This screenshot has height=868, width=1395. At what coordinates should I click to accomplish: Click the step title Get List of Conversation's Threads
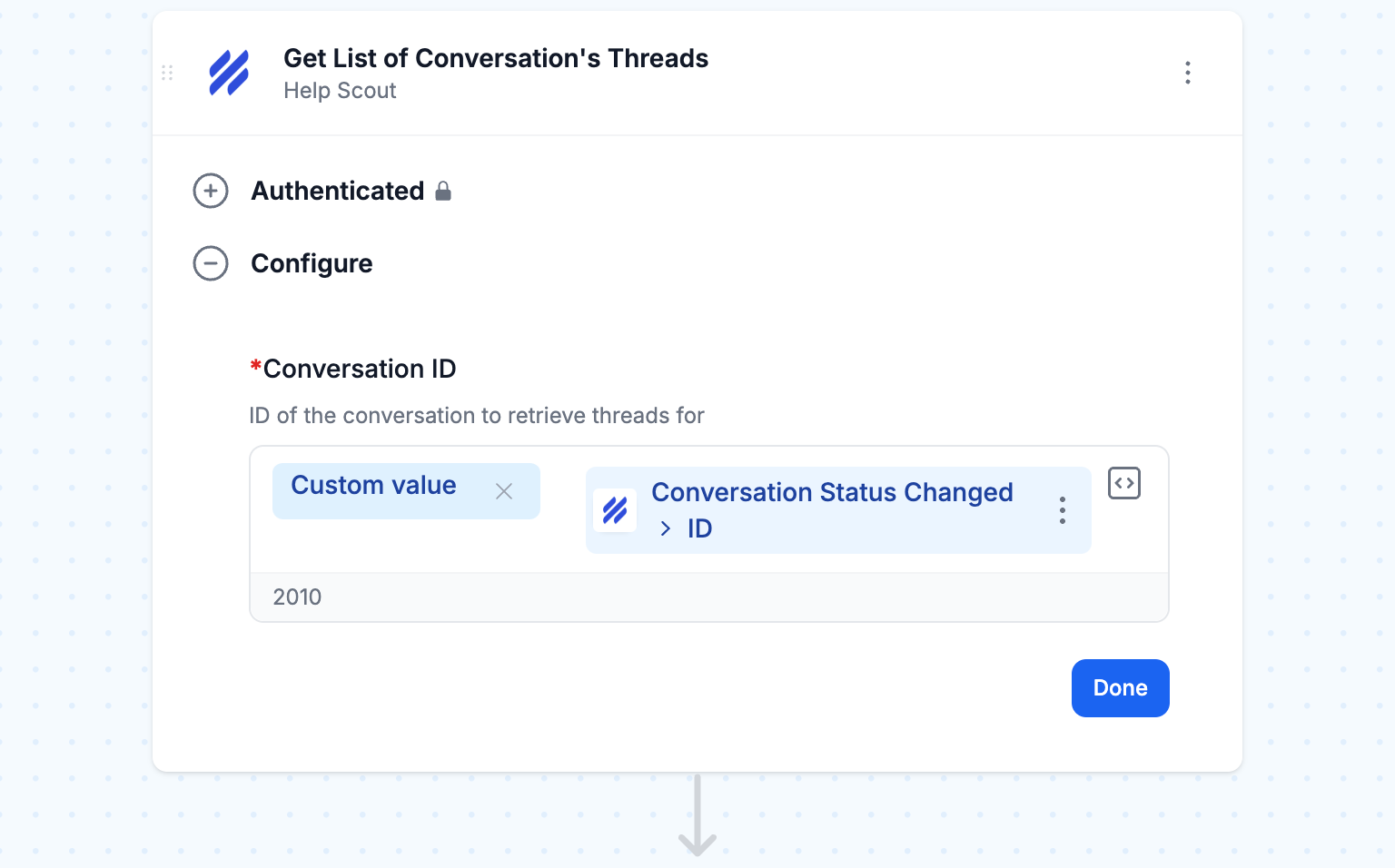(496, 58)
